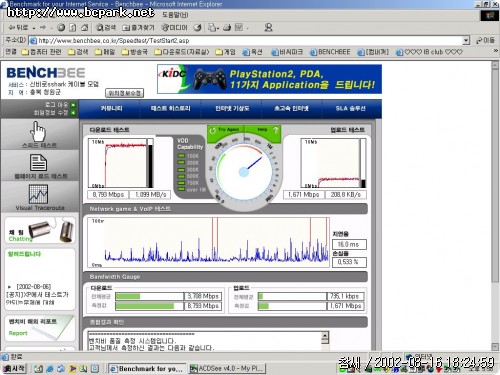Click the 이동 (Go) button
Image resolution: width=500 pixels, height=375 pixels.
(485, 40)
